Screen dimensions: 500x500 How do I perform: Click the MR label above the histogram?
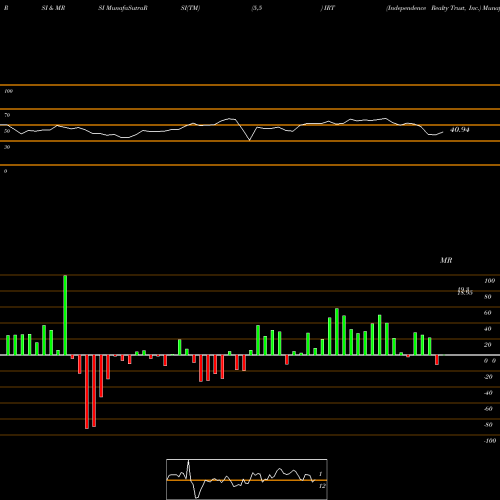[446, 260]
